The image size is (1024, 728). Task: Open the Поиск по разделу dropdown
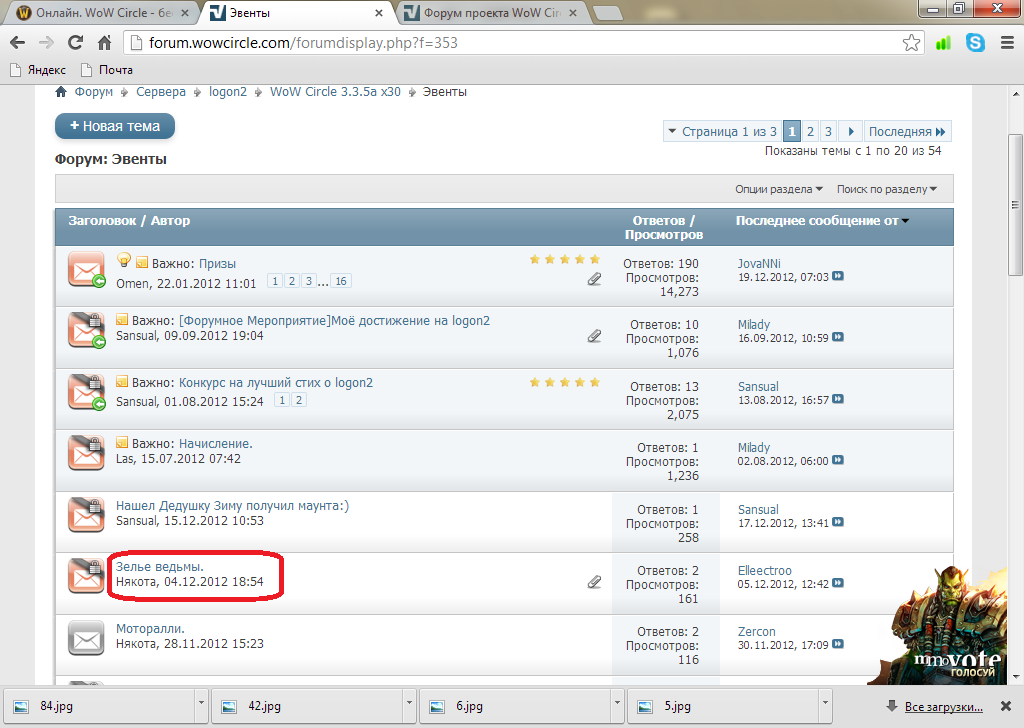coord(887,189)
